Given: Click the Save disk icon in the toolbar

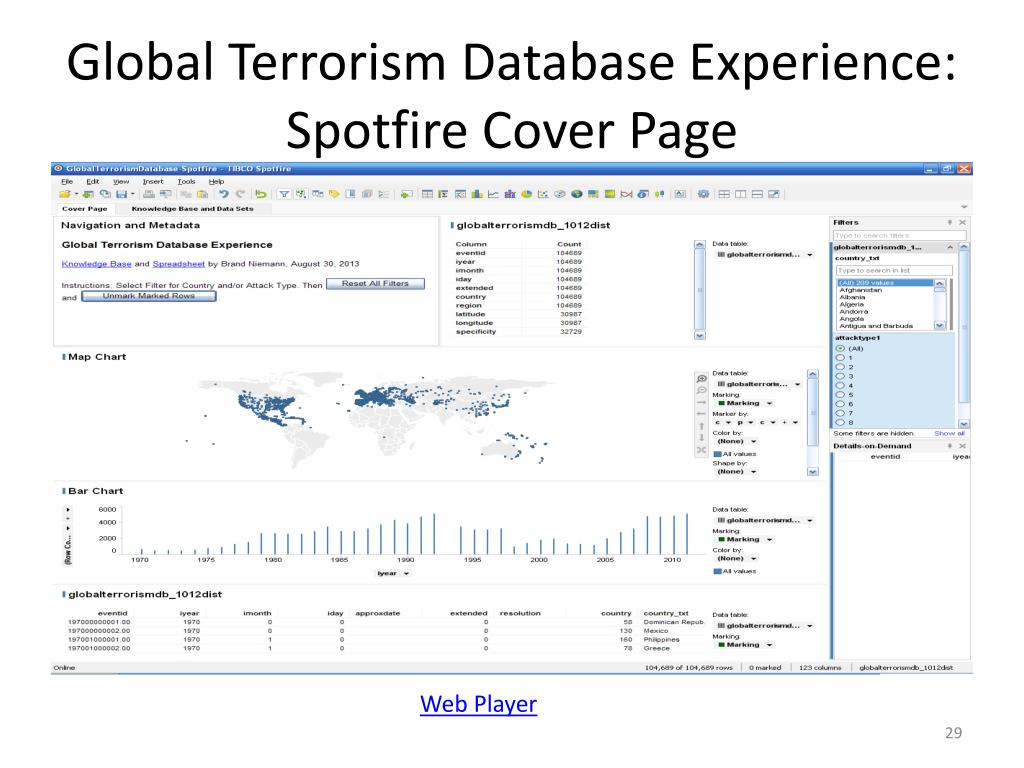Looking at the screenshot, I should coord(121,194).
